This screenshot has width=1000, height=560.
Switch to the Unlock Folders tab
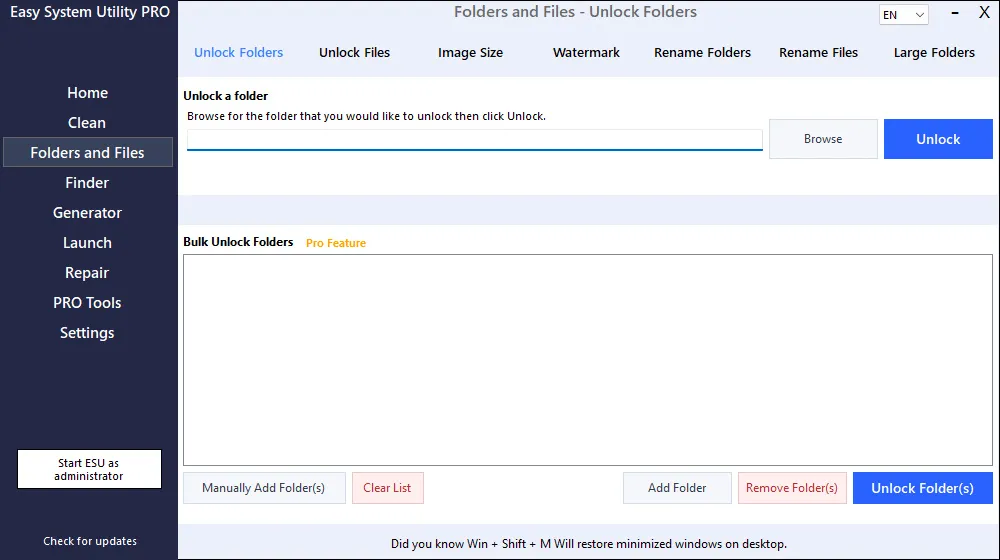coord(239,53)
